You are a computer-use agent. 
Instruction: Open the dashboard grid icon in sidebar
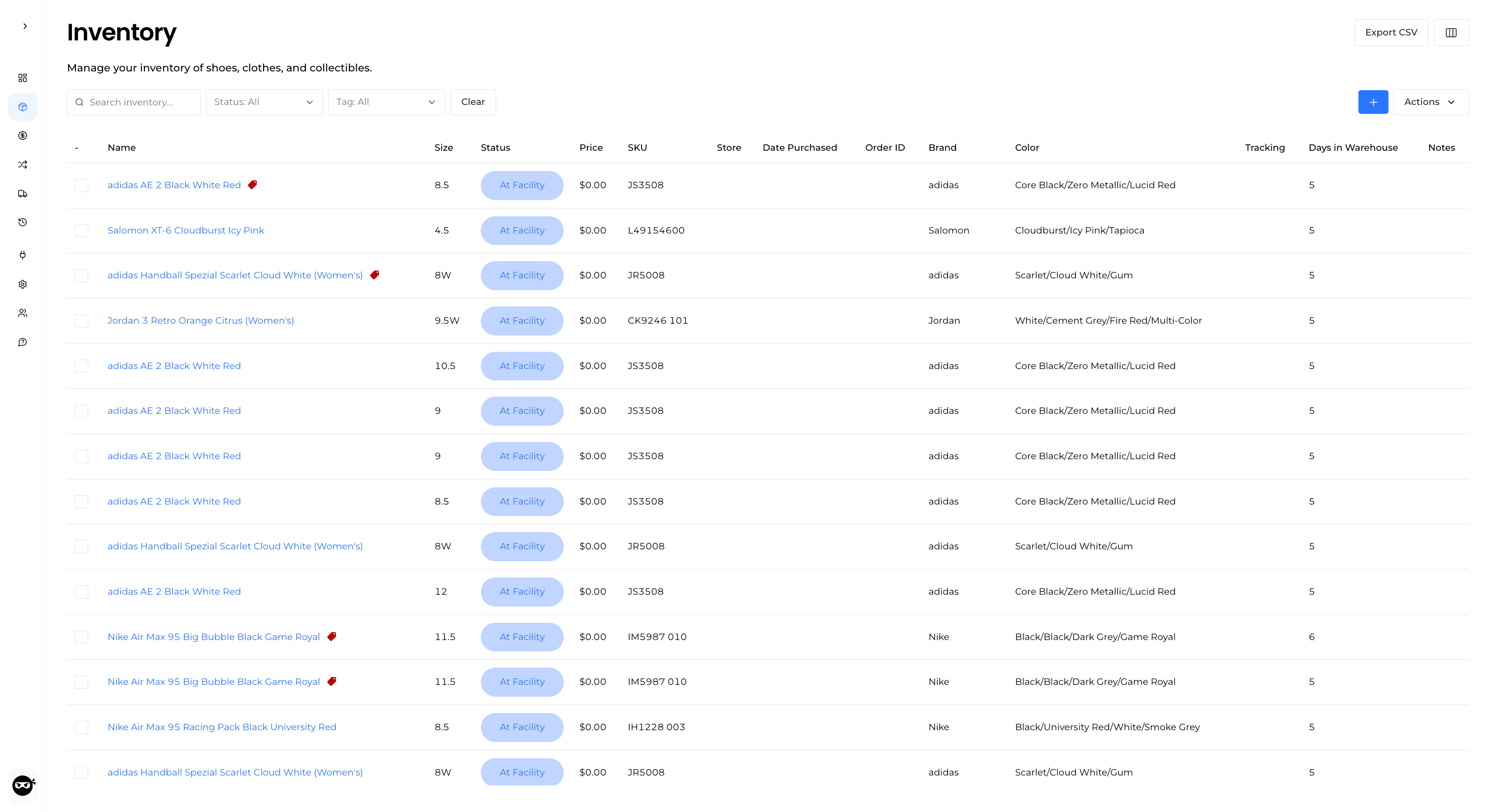coord(23,77)
